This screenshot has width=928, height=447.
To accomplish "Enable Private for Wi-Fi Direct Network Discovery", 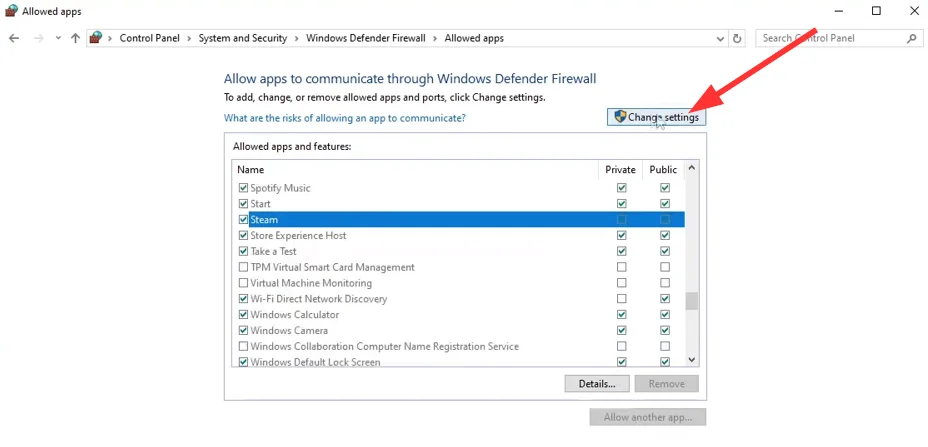I will [621, 298].
